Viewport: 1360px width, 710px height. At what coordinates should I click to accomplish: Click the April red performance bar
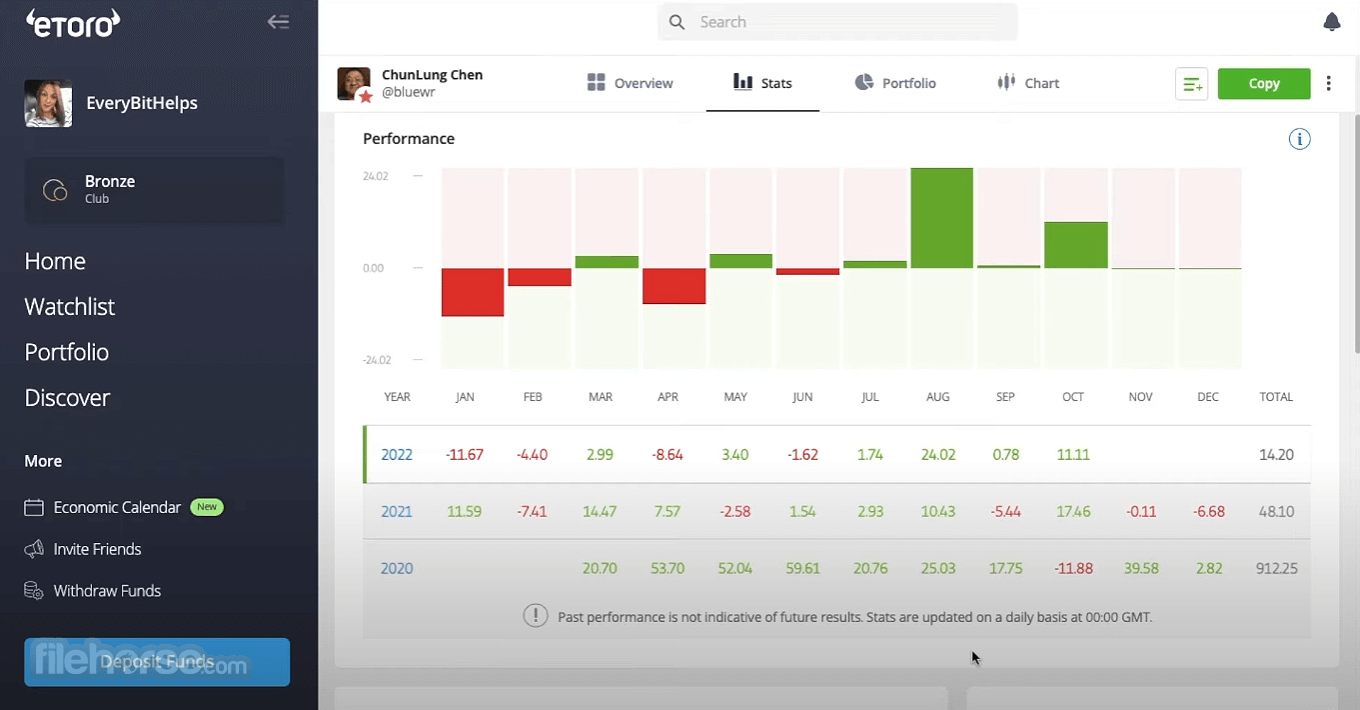point(674,286)
